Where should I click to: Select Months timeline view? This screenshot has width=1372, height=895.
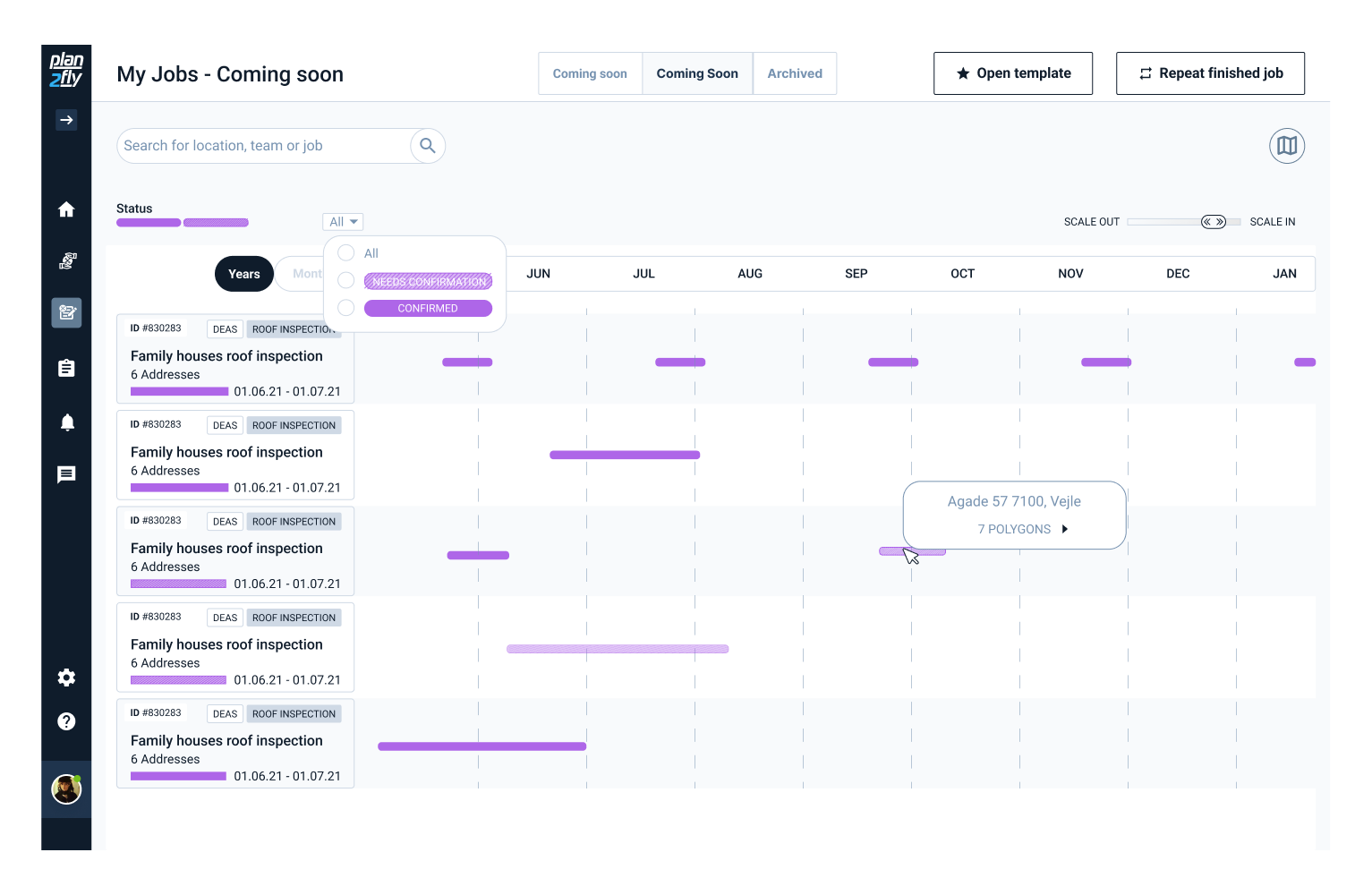(306, 274)
